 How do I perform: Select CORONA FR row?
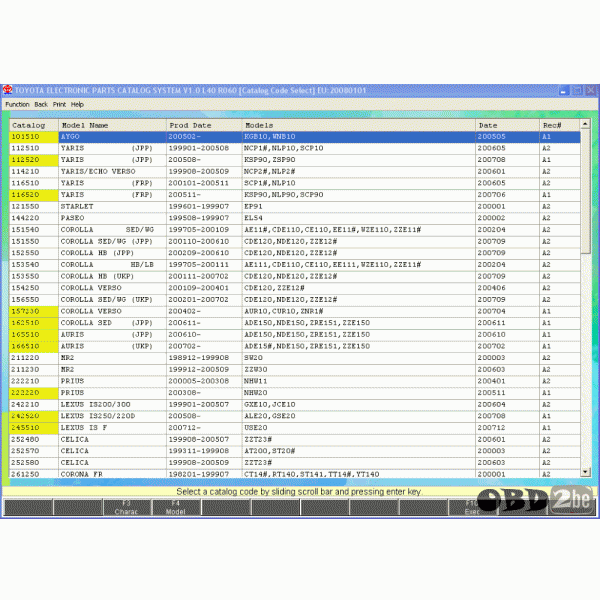point(295,474)
